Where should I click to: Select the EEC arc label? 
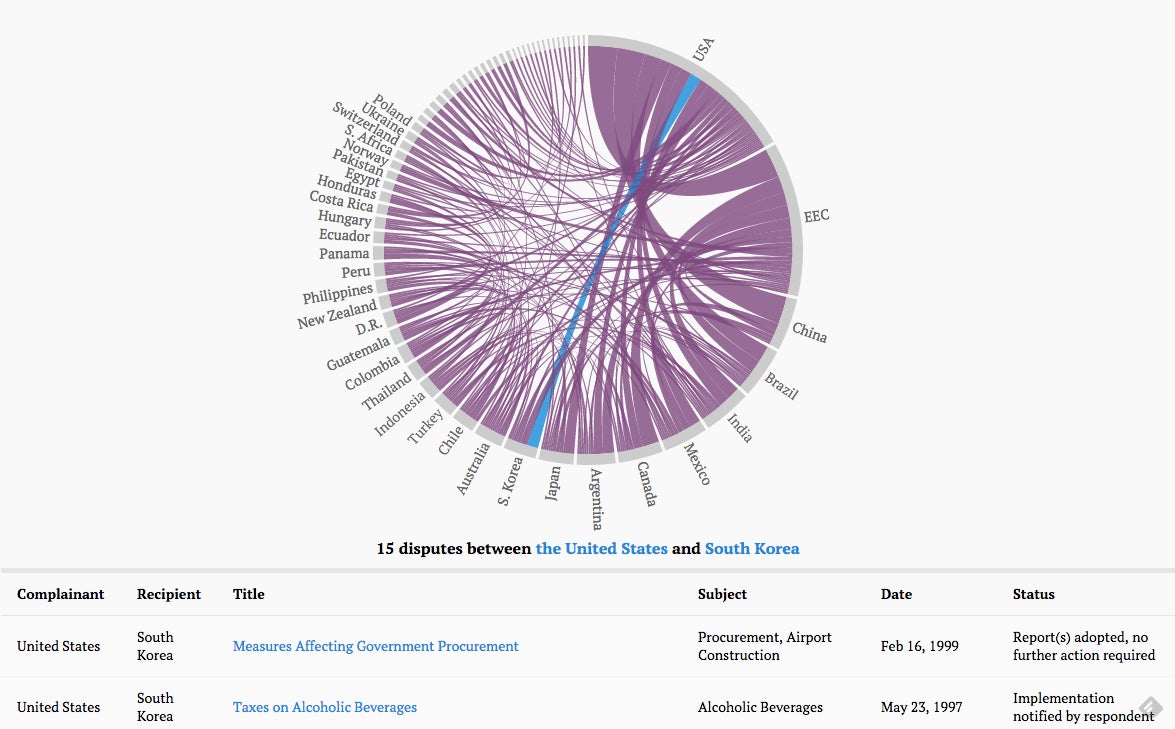pos(816,216)
